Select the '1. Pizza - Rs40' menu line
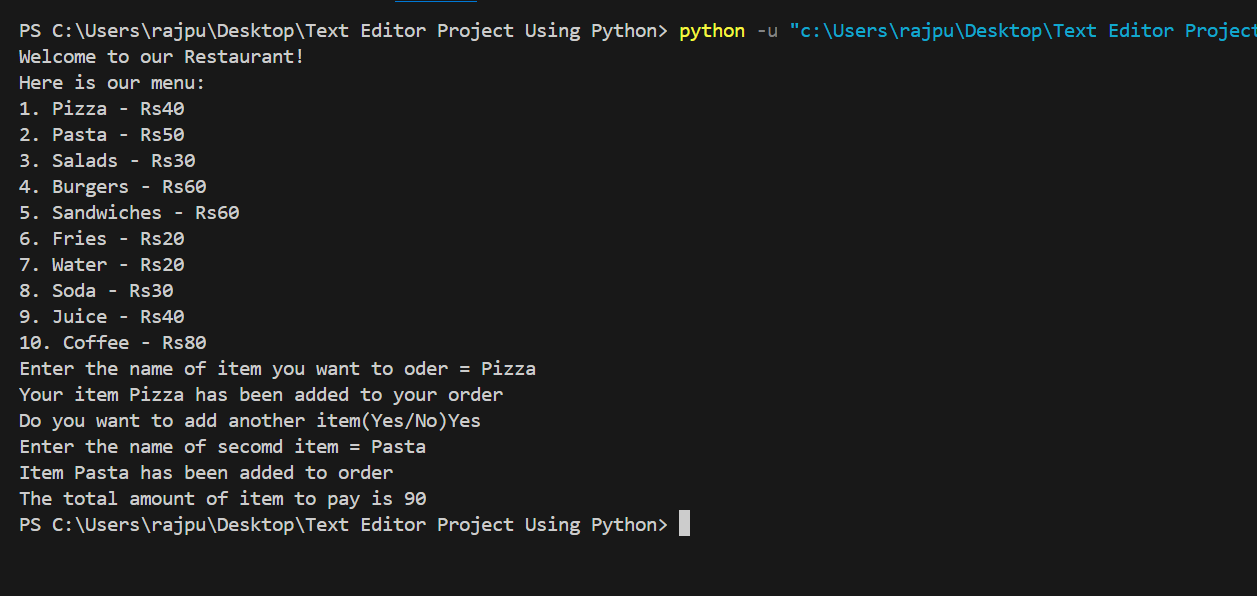 pyautogui.click(x=102, y=109)
